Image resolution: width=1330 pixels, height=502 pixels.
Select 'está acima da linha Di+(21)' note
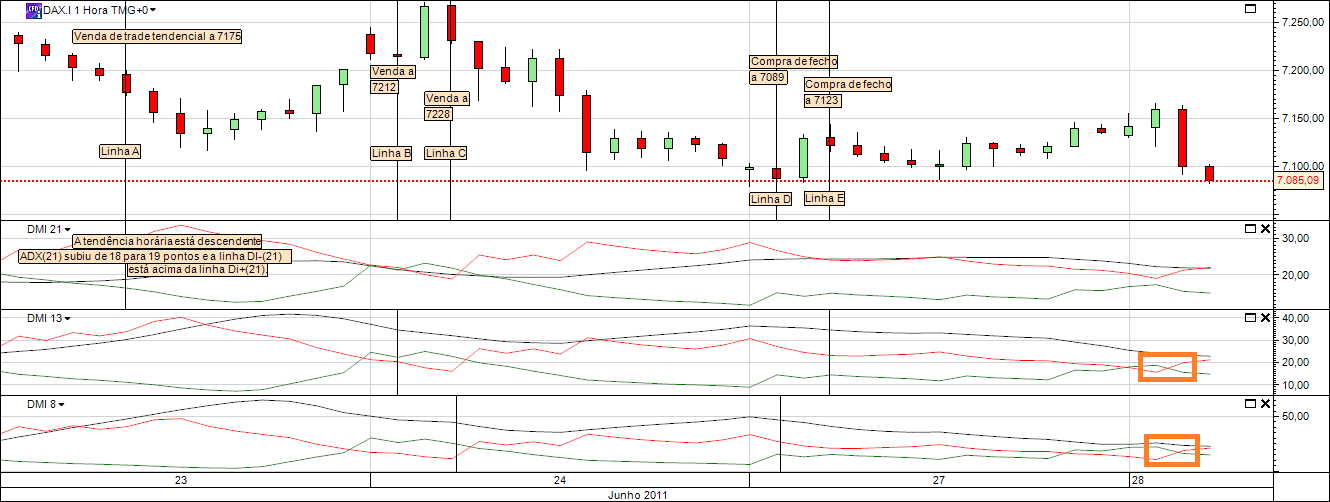(x=197, y=270)
